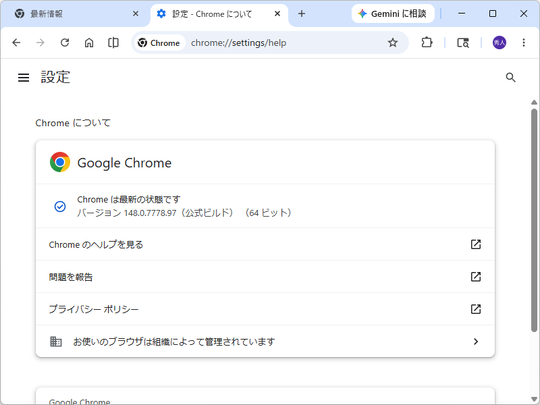
Task: Click external link icon for Chrome のヘルプを見る
Action: [476, 245]
